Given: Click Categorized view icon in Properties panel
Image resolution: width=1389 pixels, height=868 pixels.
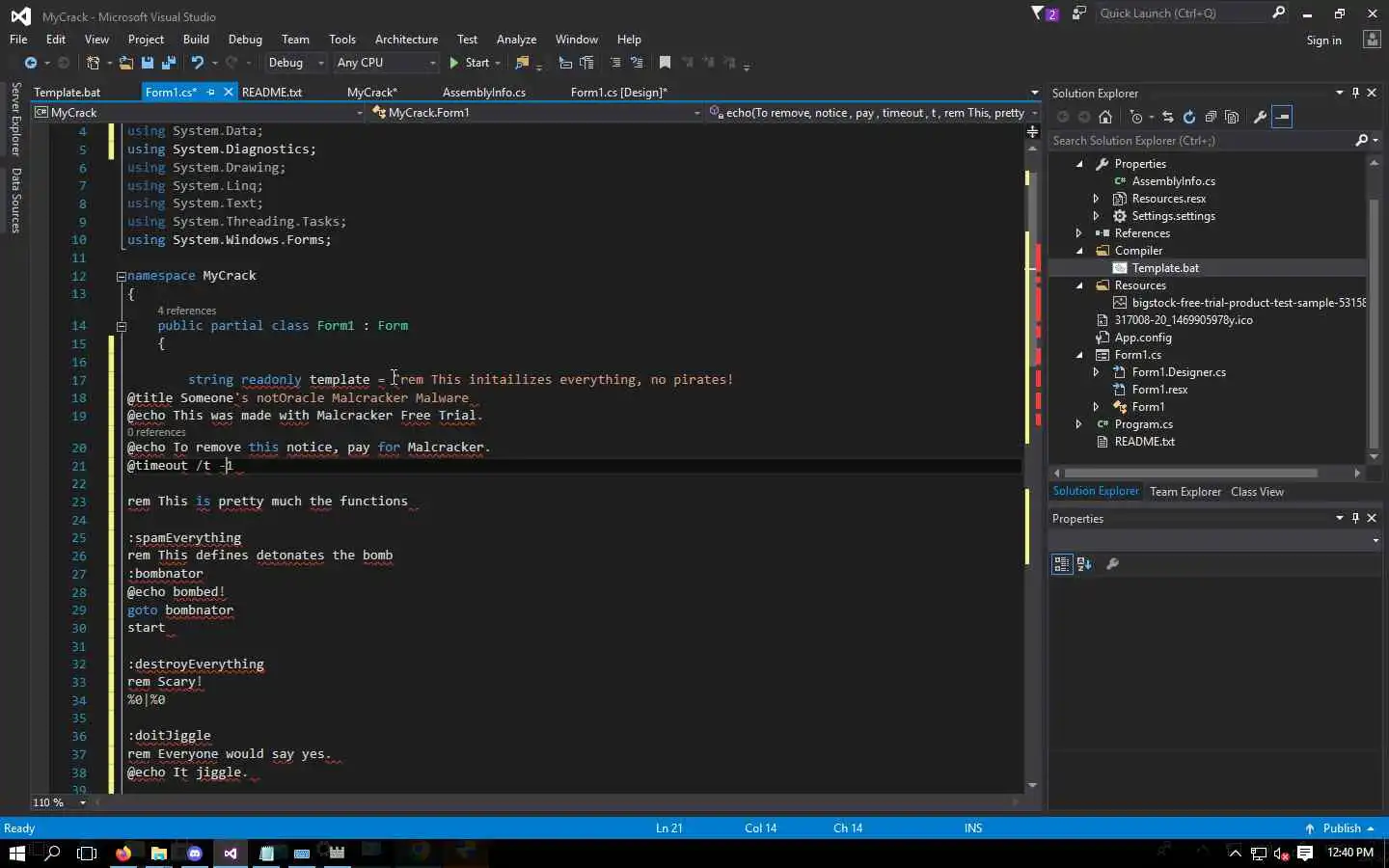Looking at the screenshot, I should coord(1062,564).
